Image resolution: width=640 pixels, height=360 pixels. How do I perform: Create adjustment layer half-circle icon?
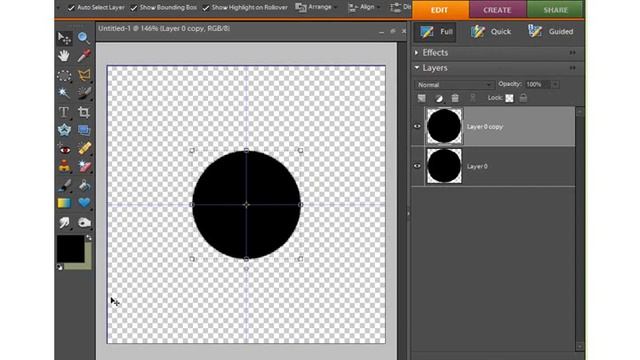pyautogui.click(x=439, y=98)
